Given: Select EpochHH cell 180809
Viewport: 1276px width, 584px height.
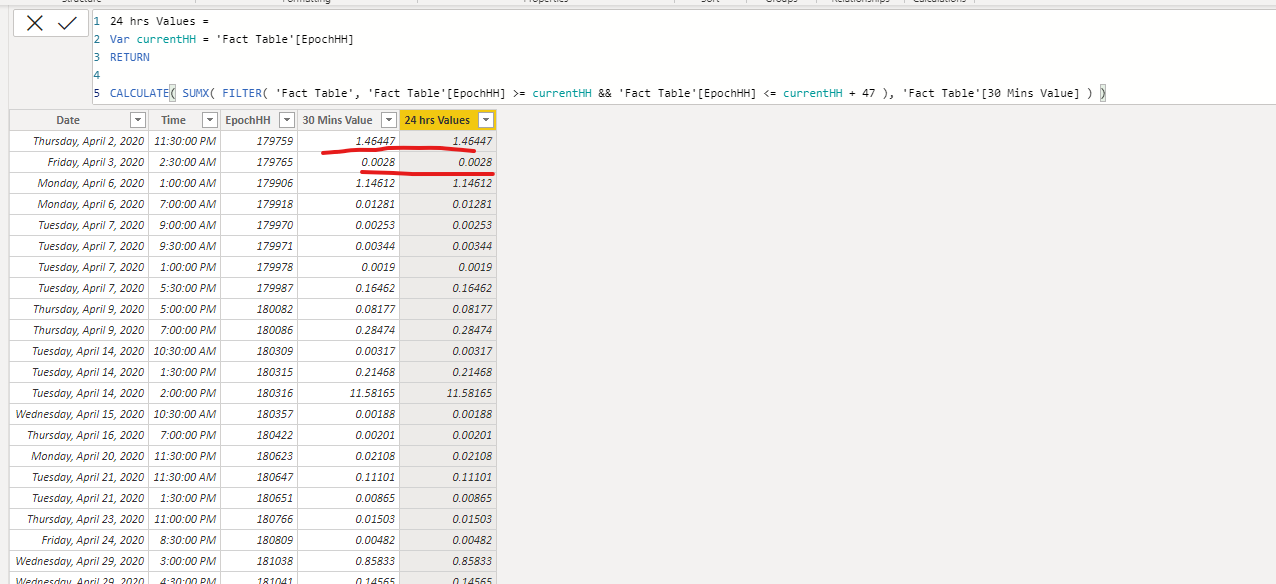Looking at the screenshot, I should click(x=258, y=540).
